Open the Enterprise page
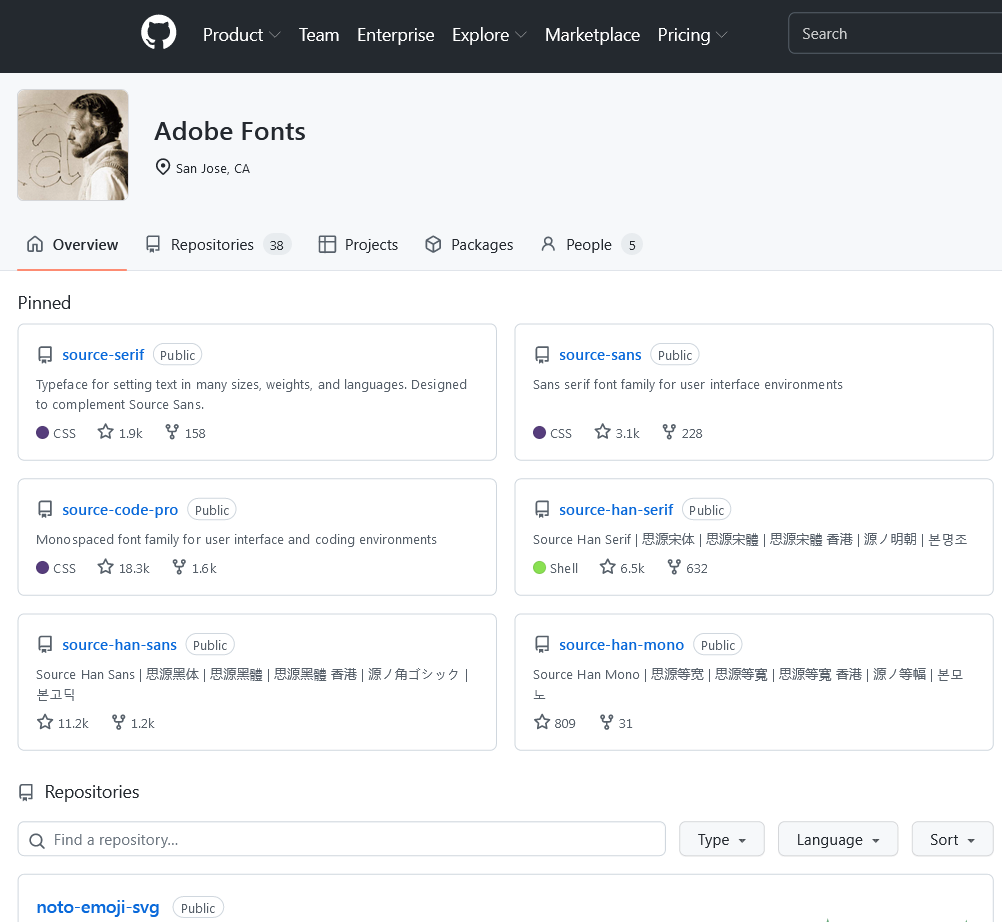 pyautogui.click(x=396, y=35)
